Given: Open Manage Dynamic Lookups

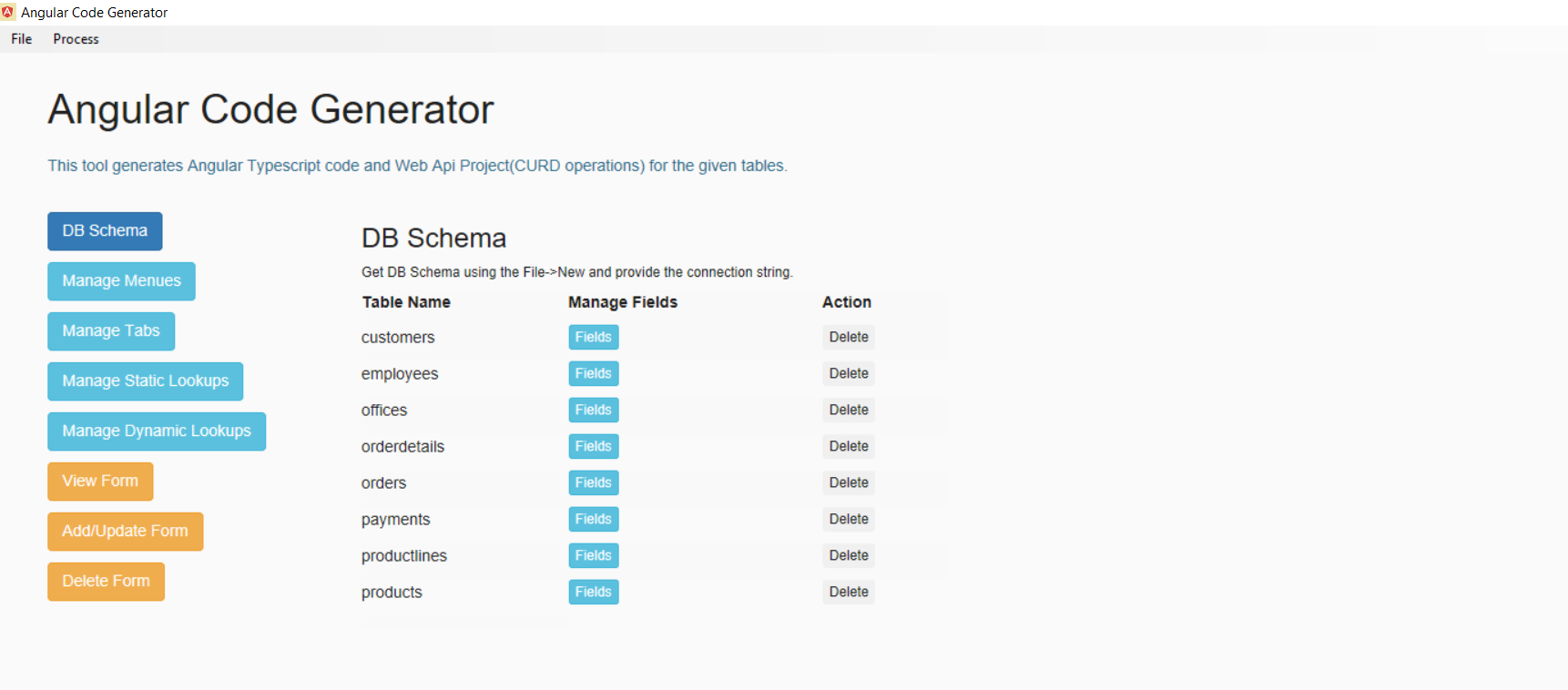Looking at the screenshot, I should (x=157, y=431).
